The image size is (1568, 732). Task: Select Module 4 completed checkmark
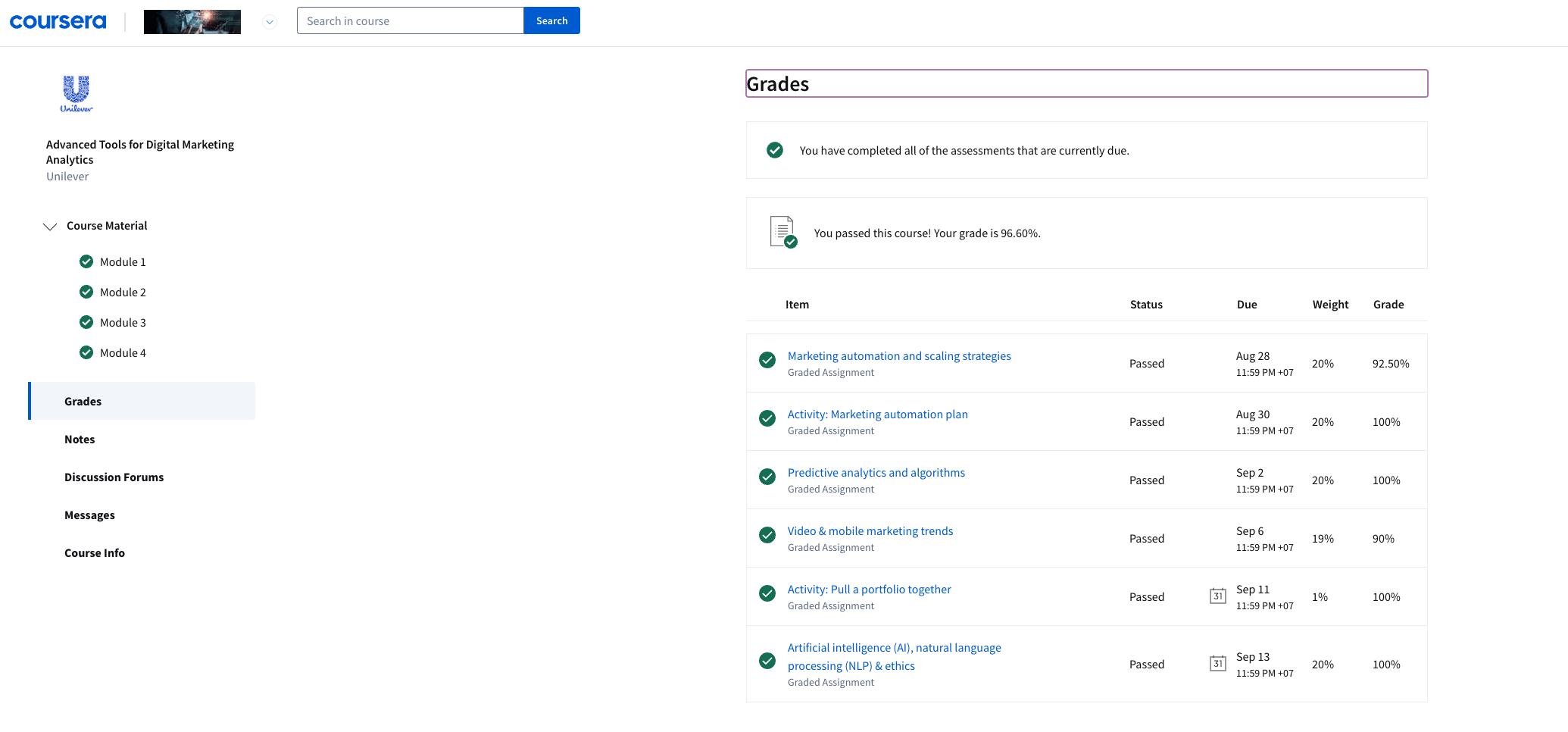point(86,352)
